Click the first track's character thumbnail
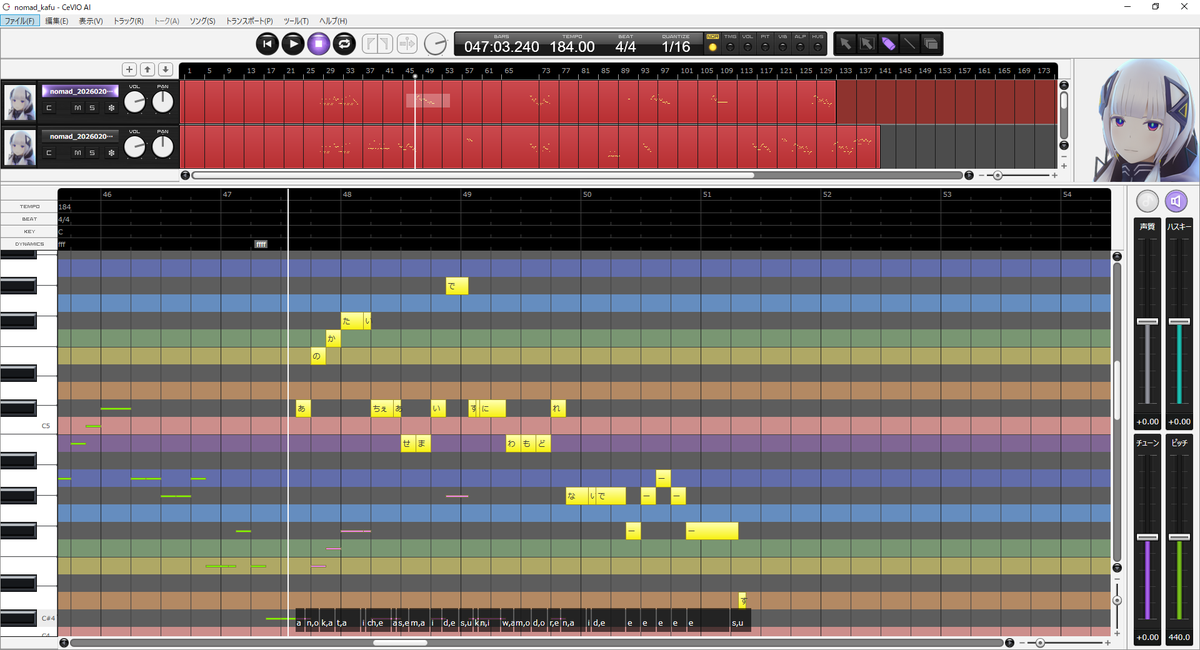 click(x=20, y=102)
